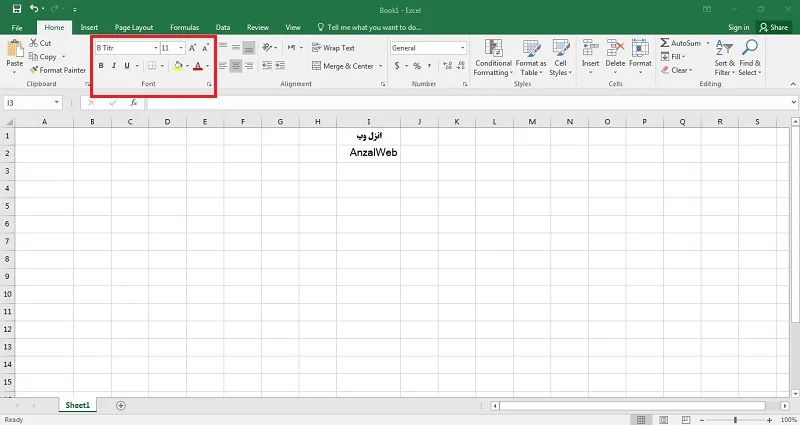The width and height of the screenshot is (800, 425).
Task: Click the Percent Style icon
Action: [x=417, y=66]
